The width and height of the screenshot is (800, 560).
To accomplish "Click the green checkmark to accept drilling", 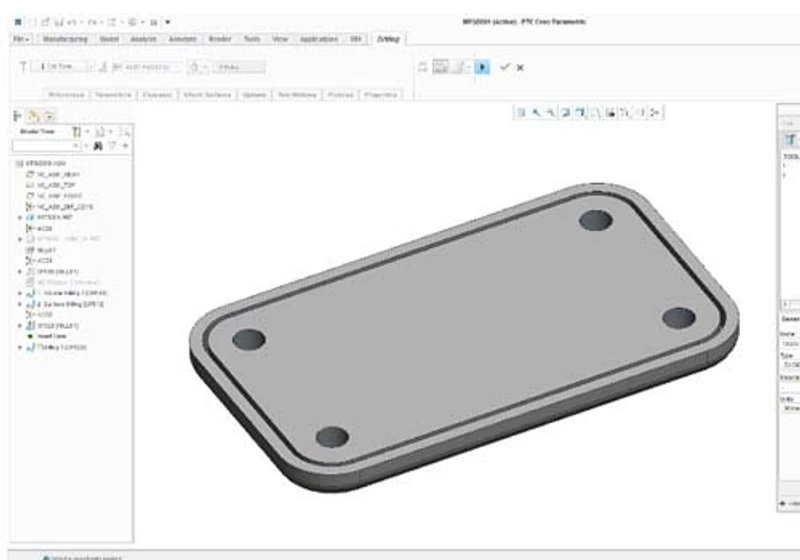I will click(x=505, y=67).
